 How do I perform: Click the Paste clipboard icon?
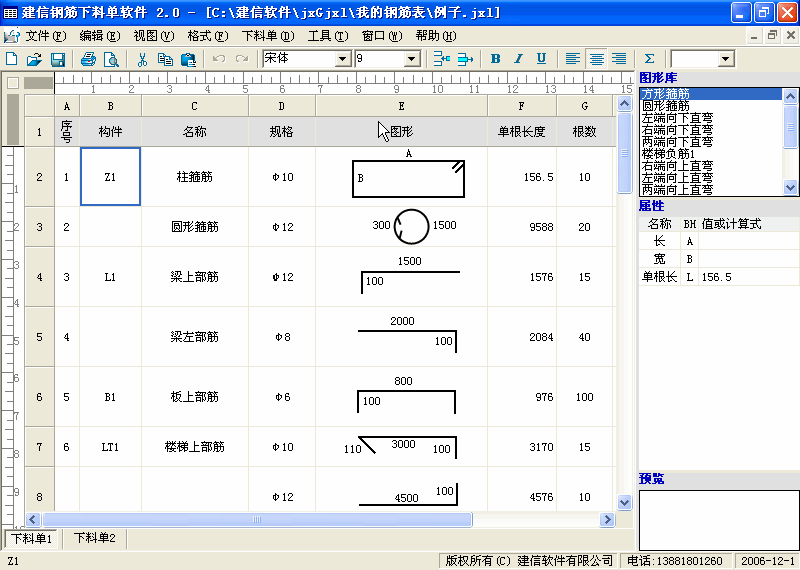187,59
